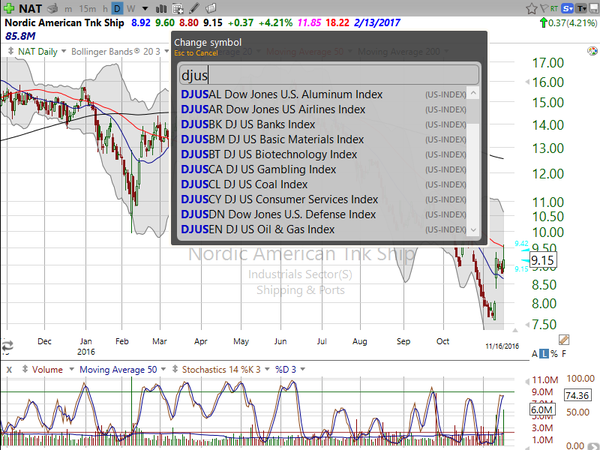Open the chart style bars icon
Viewport: 600px width, 450px height.
161,8
